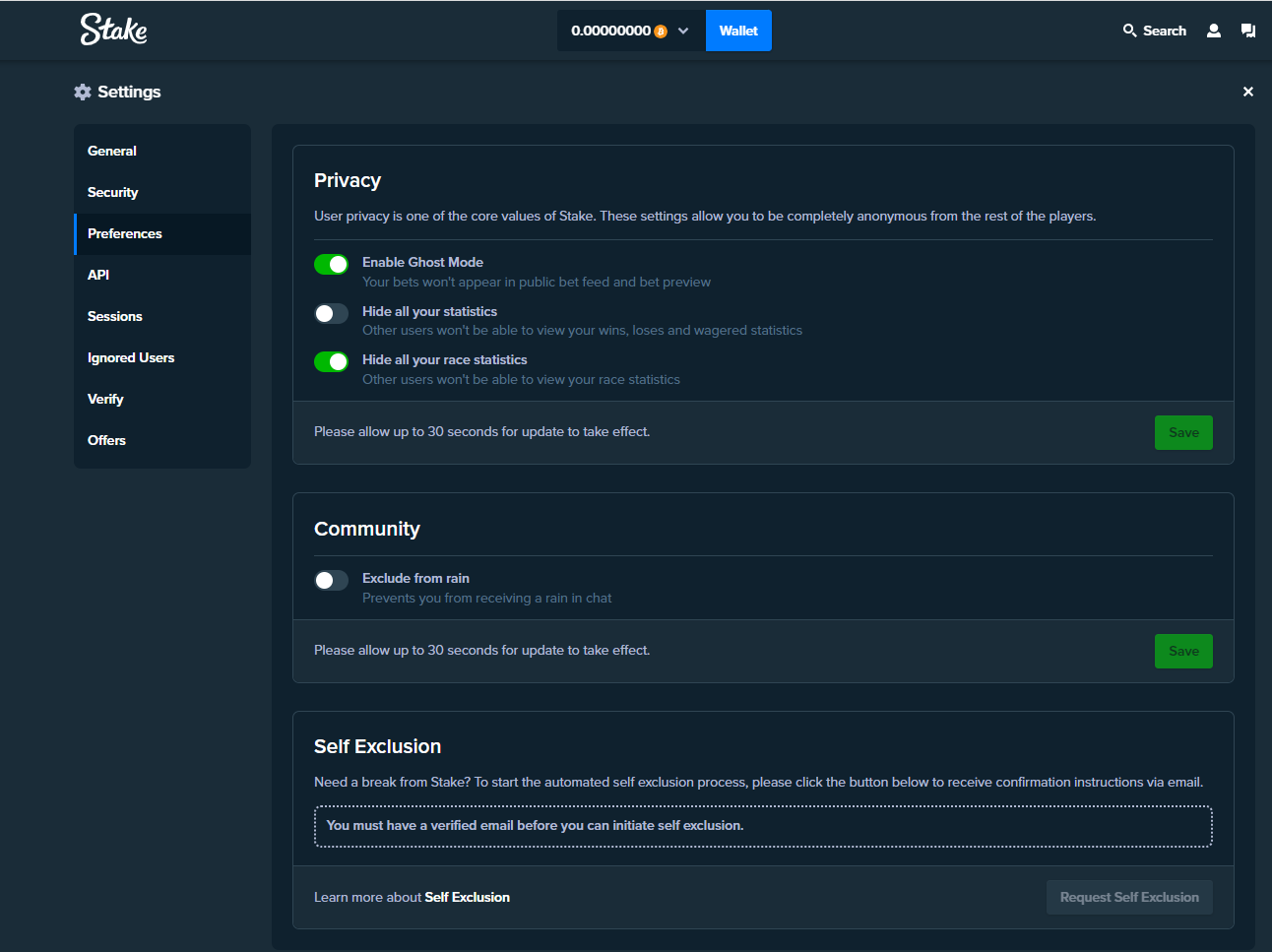Click the Stake logo
This screenshot has height=952, width=1272.
pyautogui.click(x=113, y=30)
